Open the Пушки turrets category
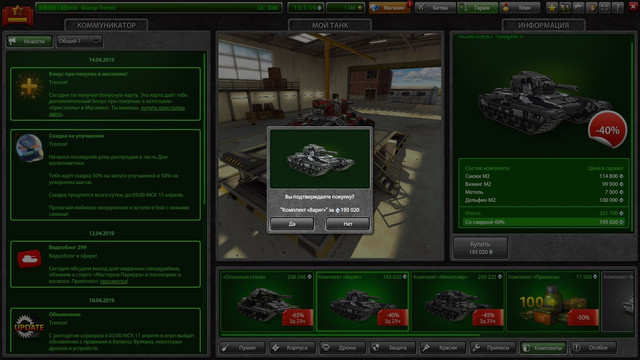640x360 pixels. (242, 348)
